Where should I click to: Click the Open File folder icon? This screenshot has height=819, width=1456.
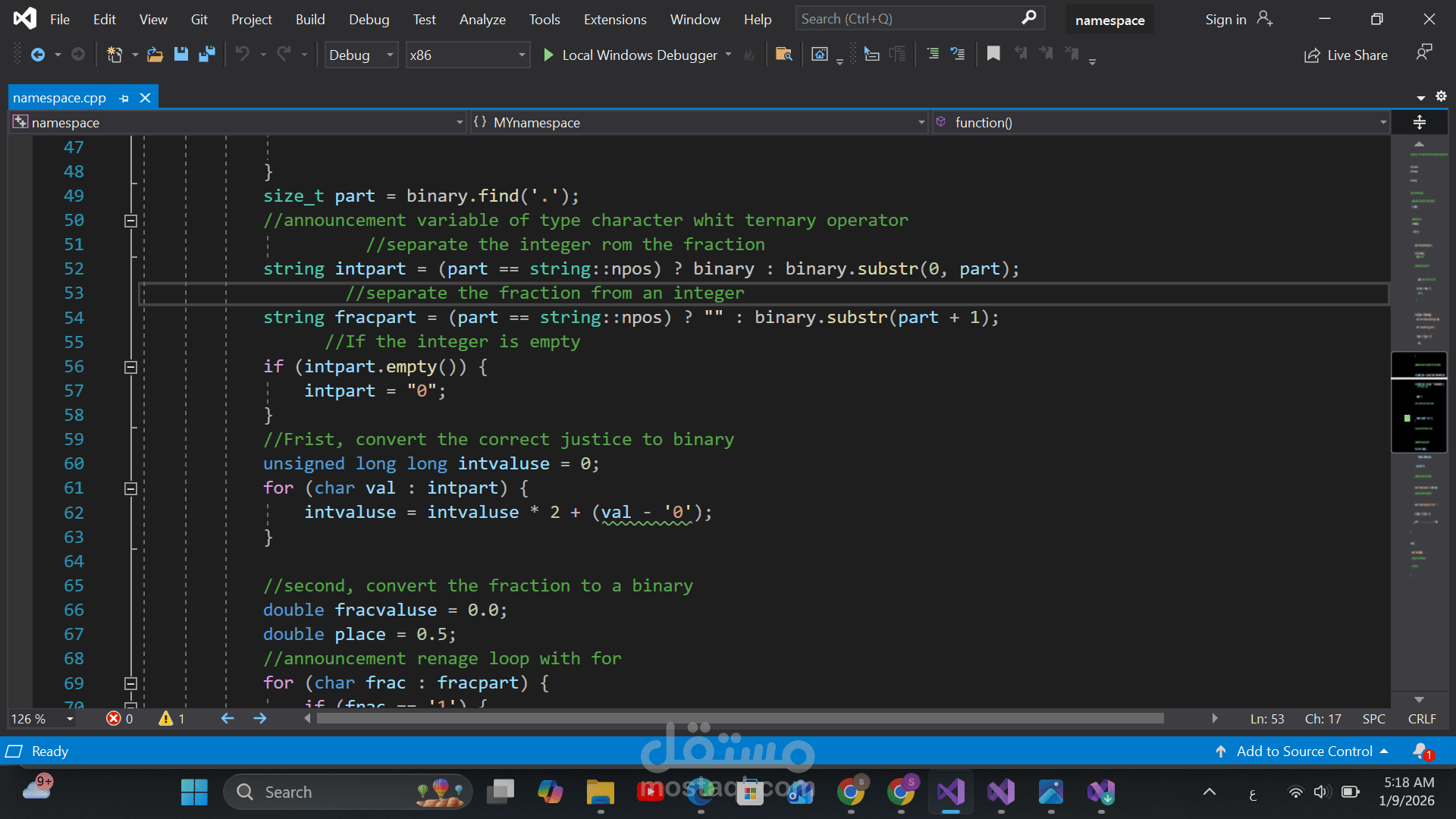[x=155, y=55]
